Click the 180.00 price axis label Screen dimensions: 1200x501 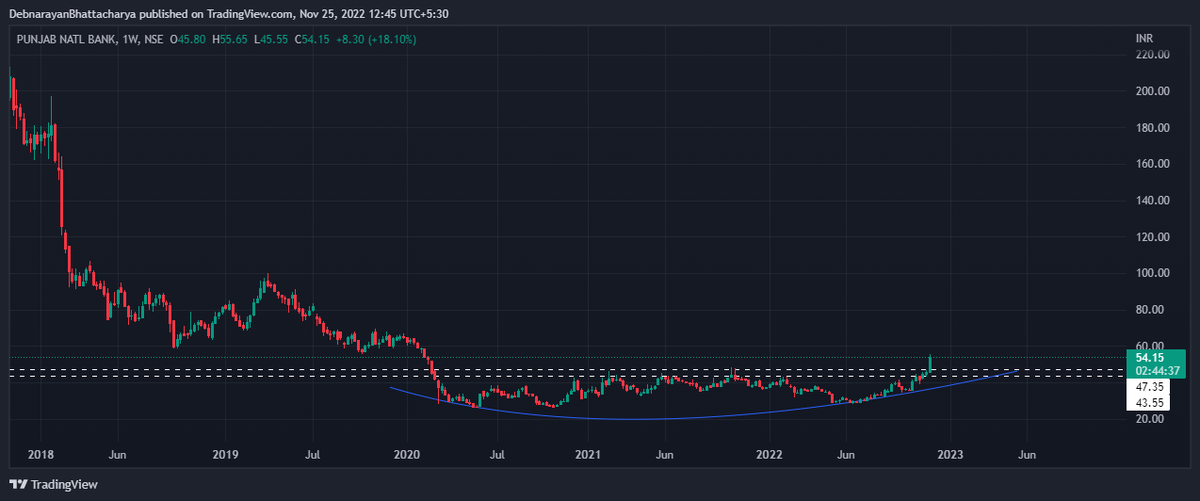1153,128
